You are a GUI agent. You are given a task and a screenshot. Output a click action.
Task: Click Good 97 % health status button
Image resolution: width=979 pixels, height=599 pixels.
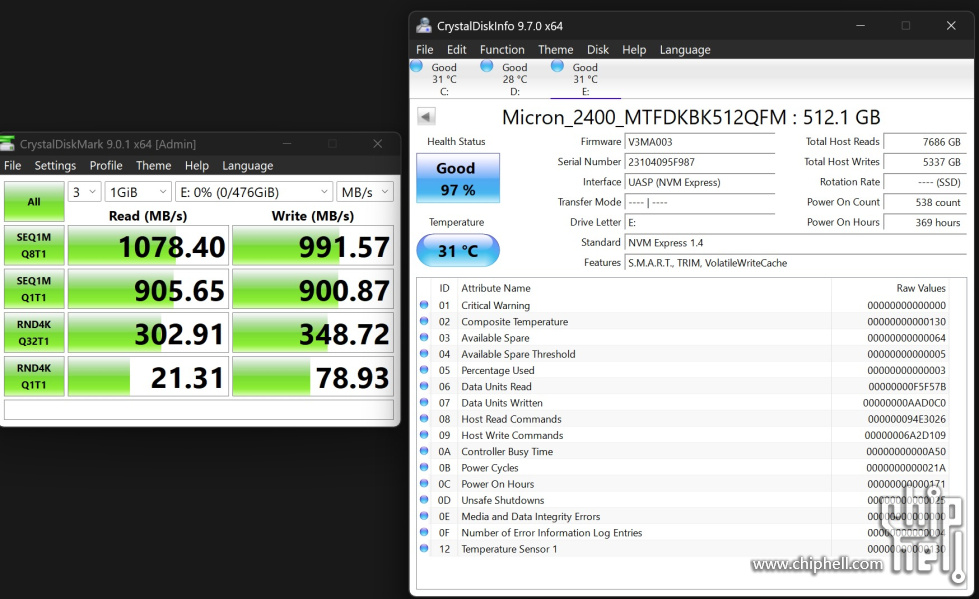tap(458, 178)
